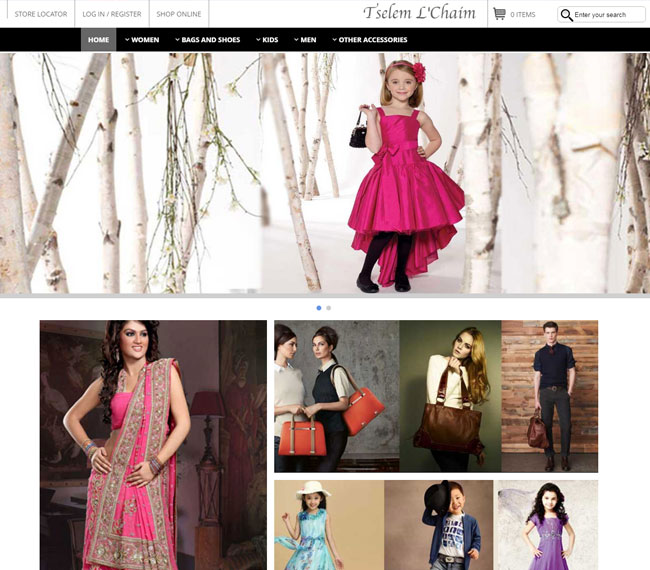
Task: Open the pink saree woman image
Action: click(153, 445)
